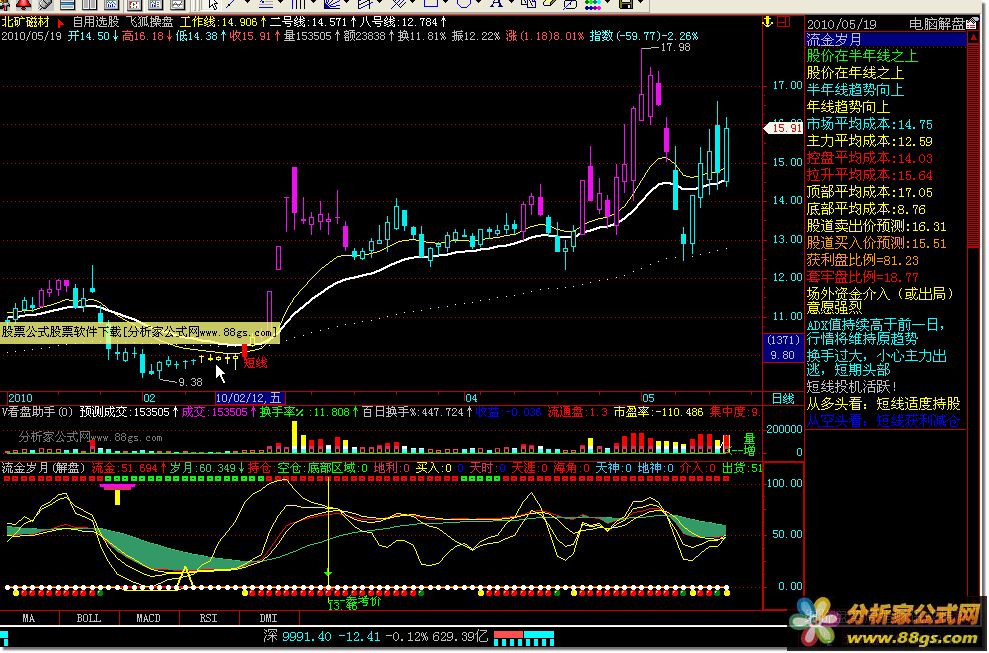Screen dimensions: 989x653
Task: Switch to the DMI indicator tab
Action: click(x=269, y=618)
